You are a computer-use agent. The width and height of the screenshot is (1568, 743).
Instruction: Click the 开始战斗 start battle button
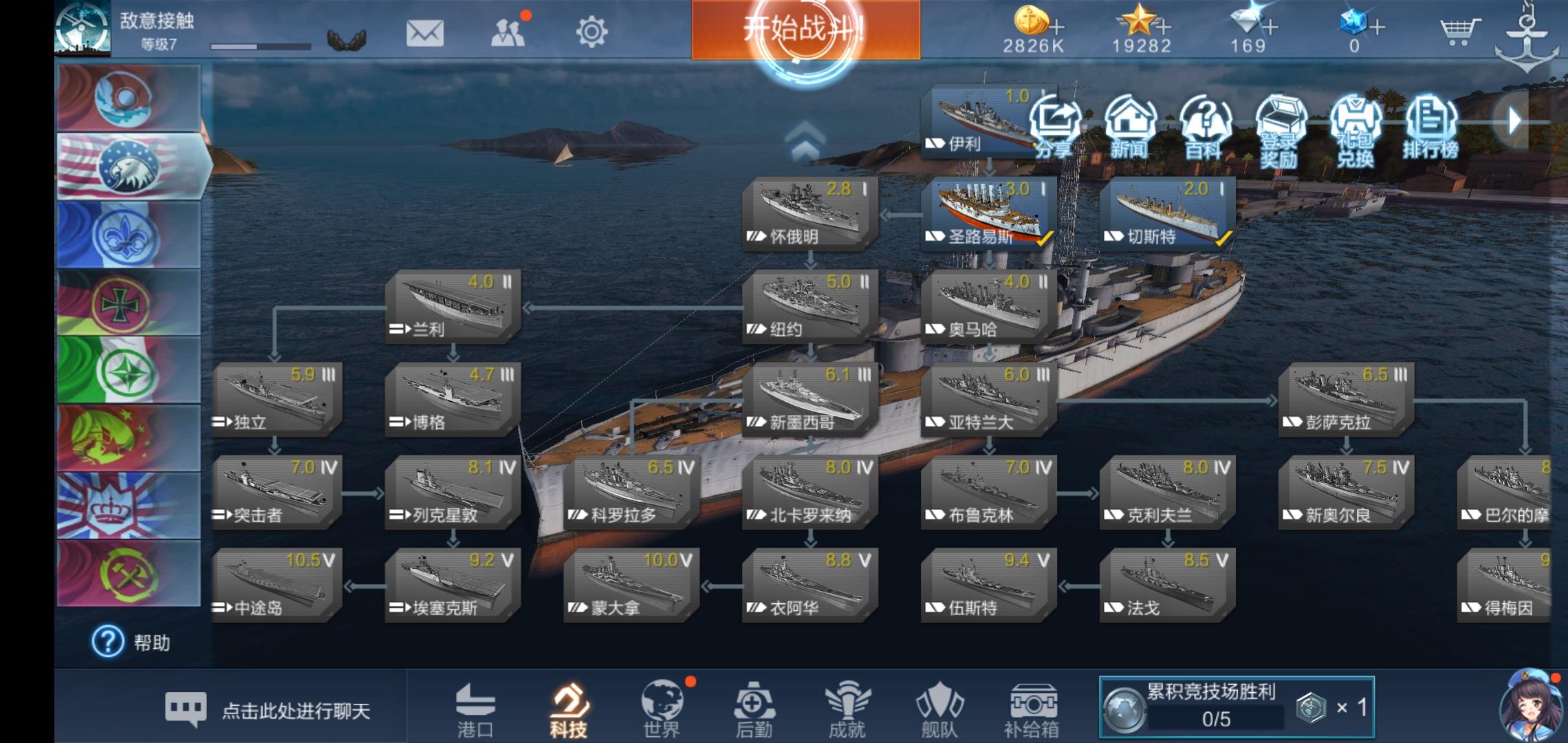[805, 30]
